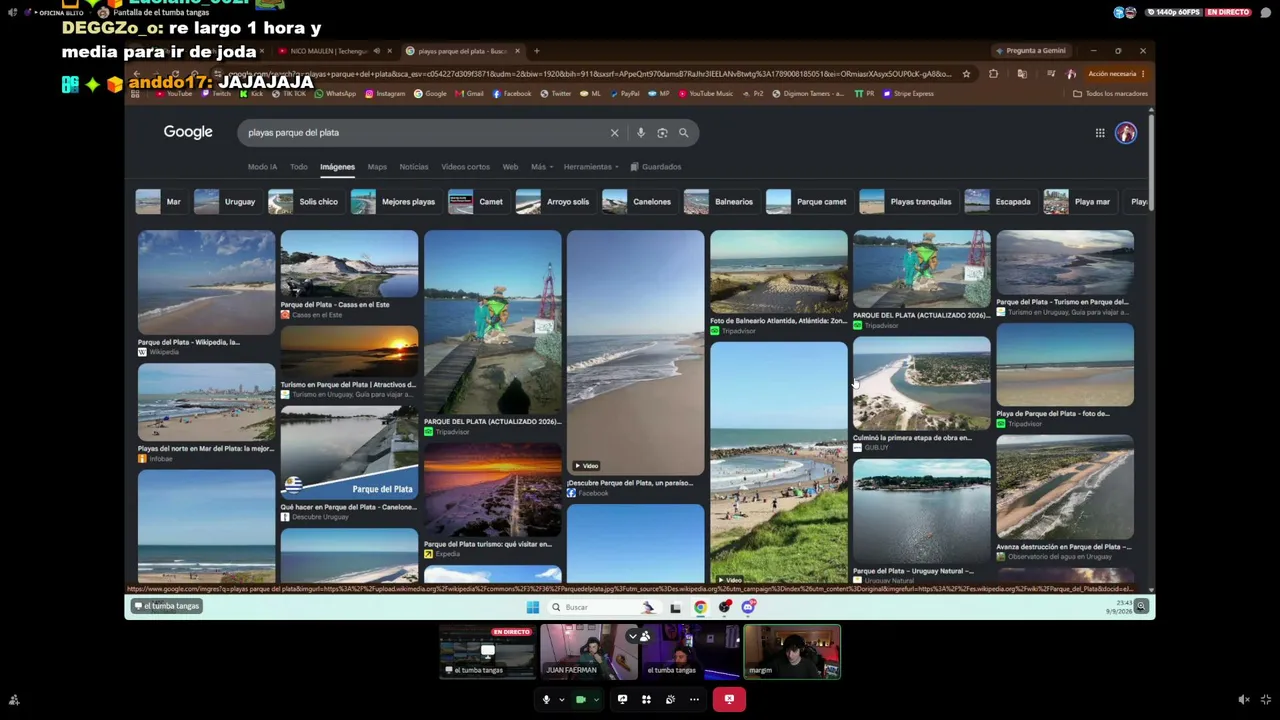Image resolution: width=1280 pixels, height=720 pixels.
Task: Open more options ellipsis in call controls
Action: 694,699
